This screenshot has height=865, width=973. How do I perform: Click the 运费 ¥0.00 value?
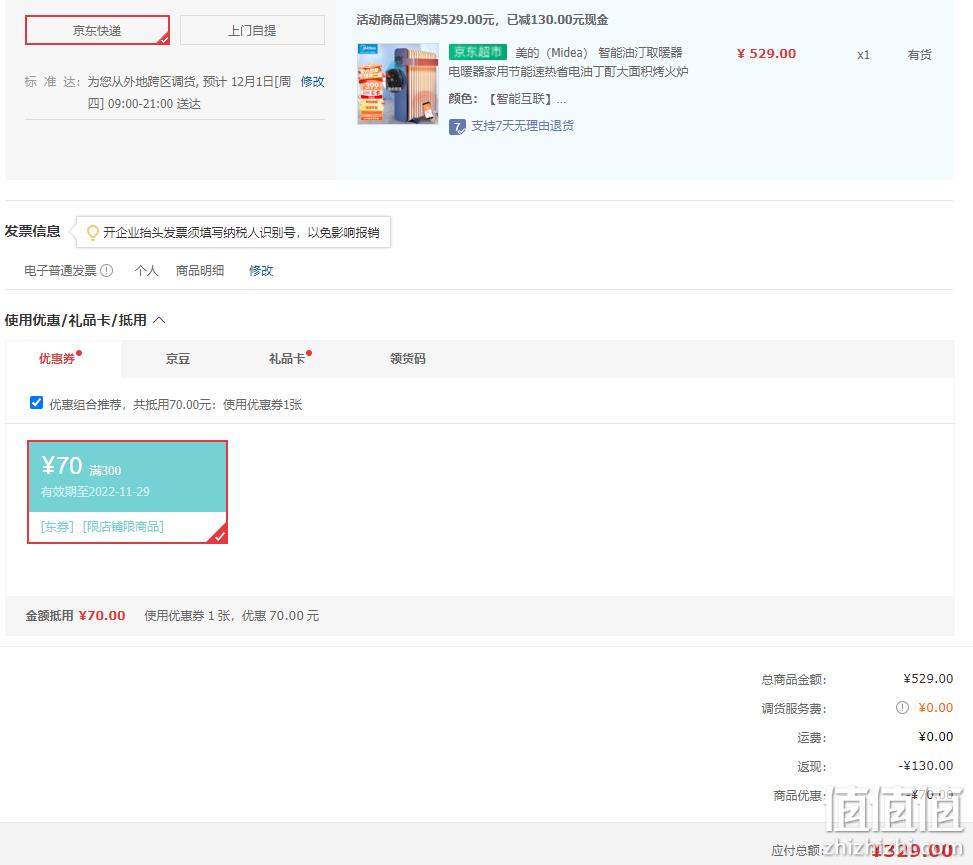point(936,737)
